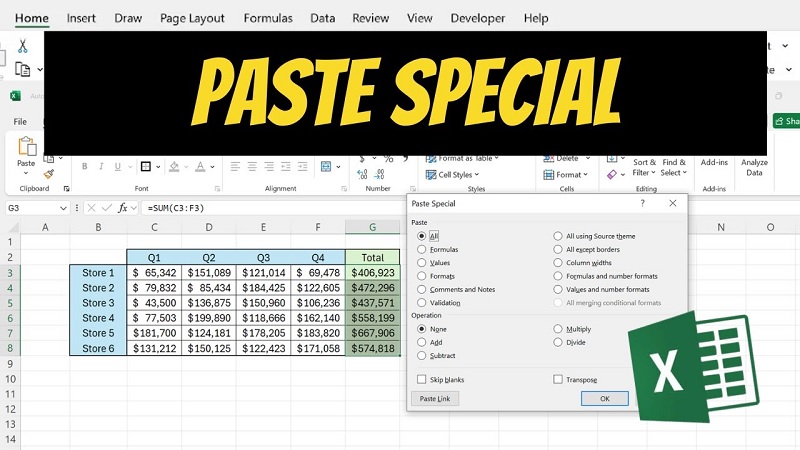Open Name Box dropdown for G3
The height and width of the screenshot is (450, 800).
(x=63, y=208)
